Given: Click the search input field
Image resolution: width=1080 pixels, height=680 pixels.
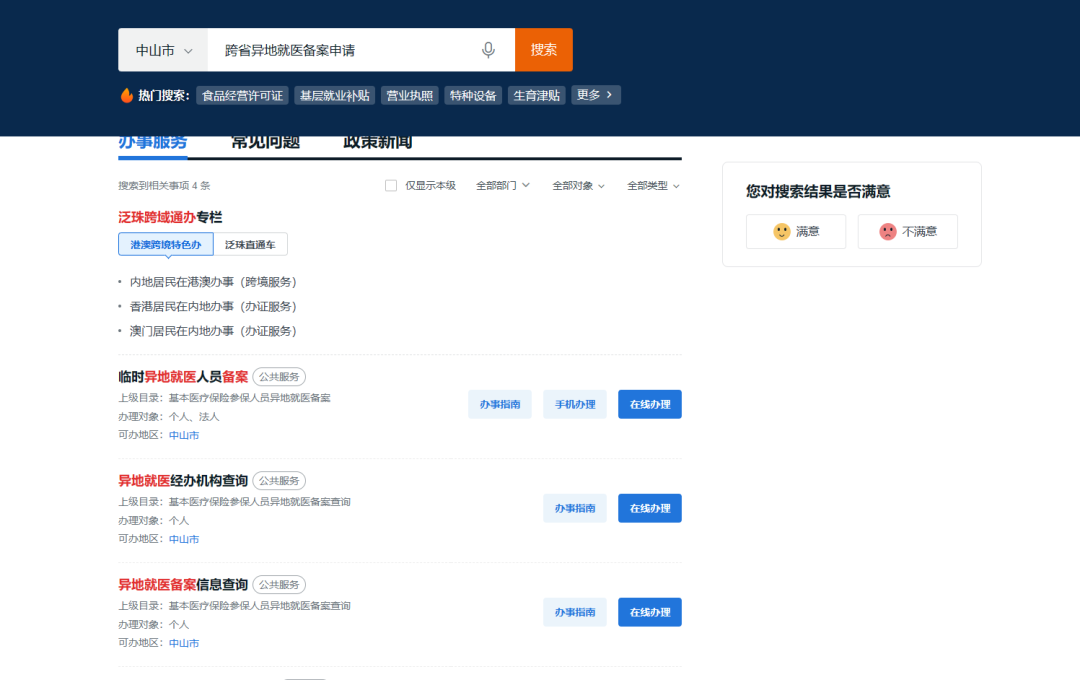Looking at the screenshot, I should (362, 50).
